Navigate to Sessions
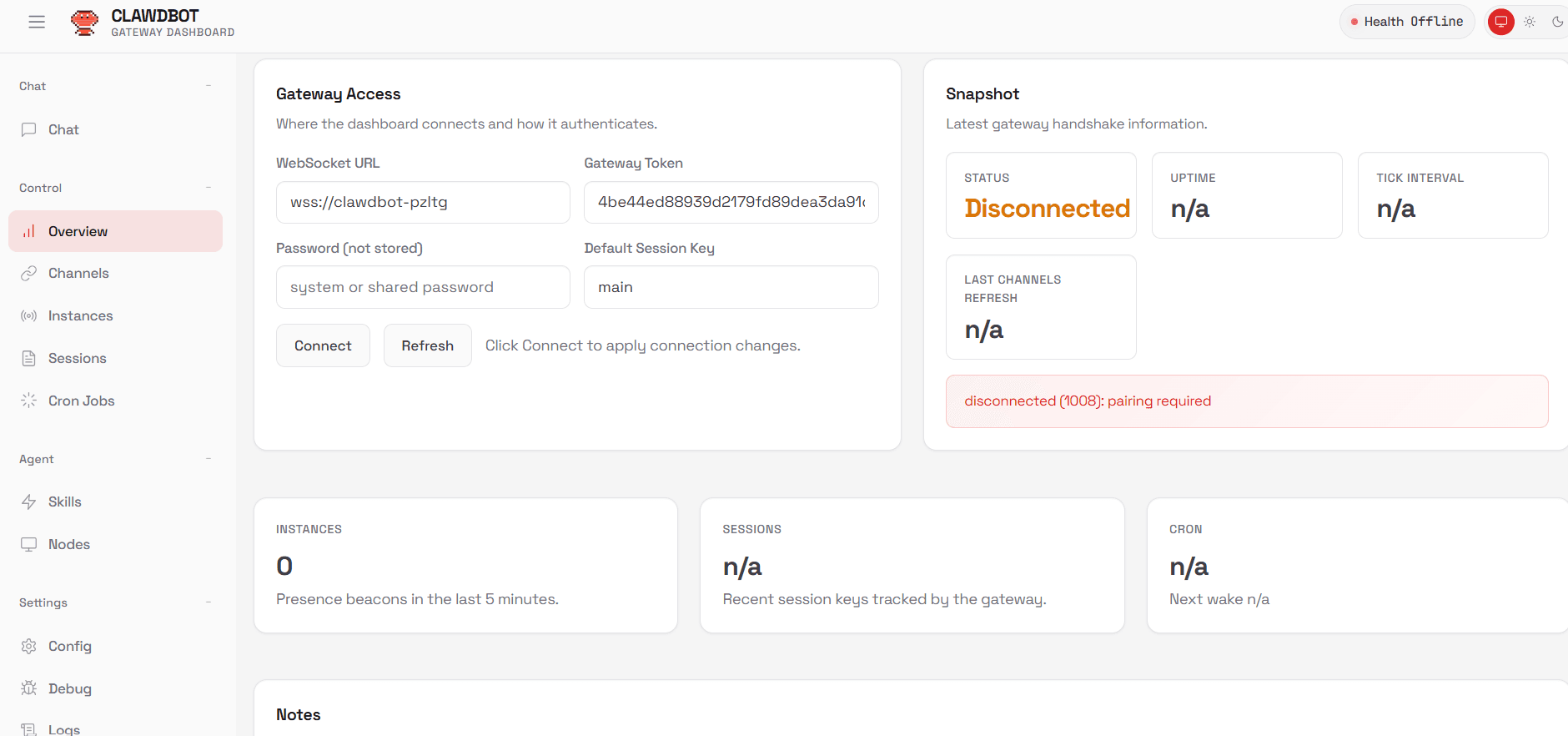 pyautogui.click(x=115, y=358)
